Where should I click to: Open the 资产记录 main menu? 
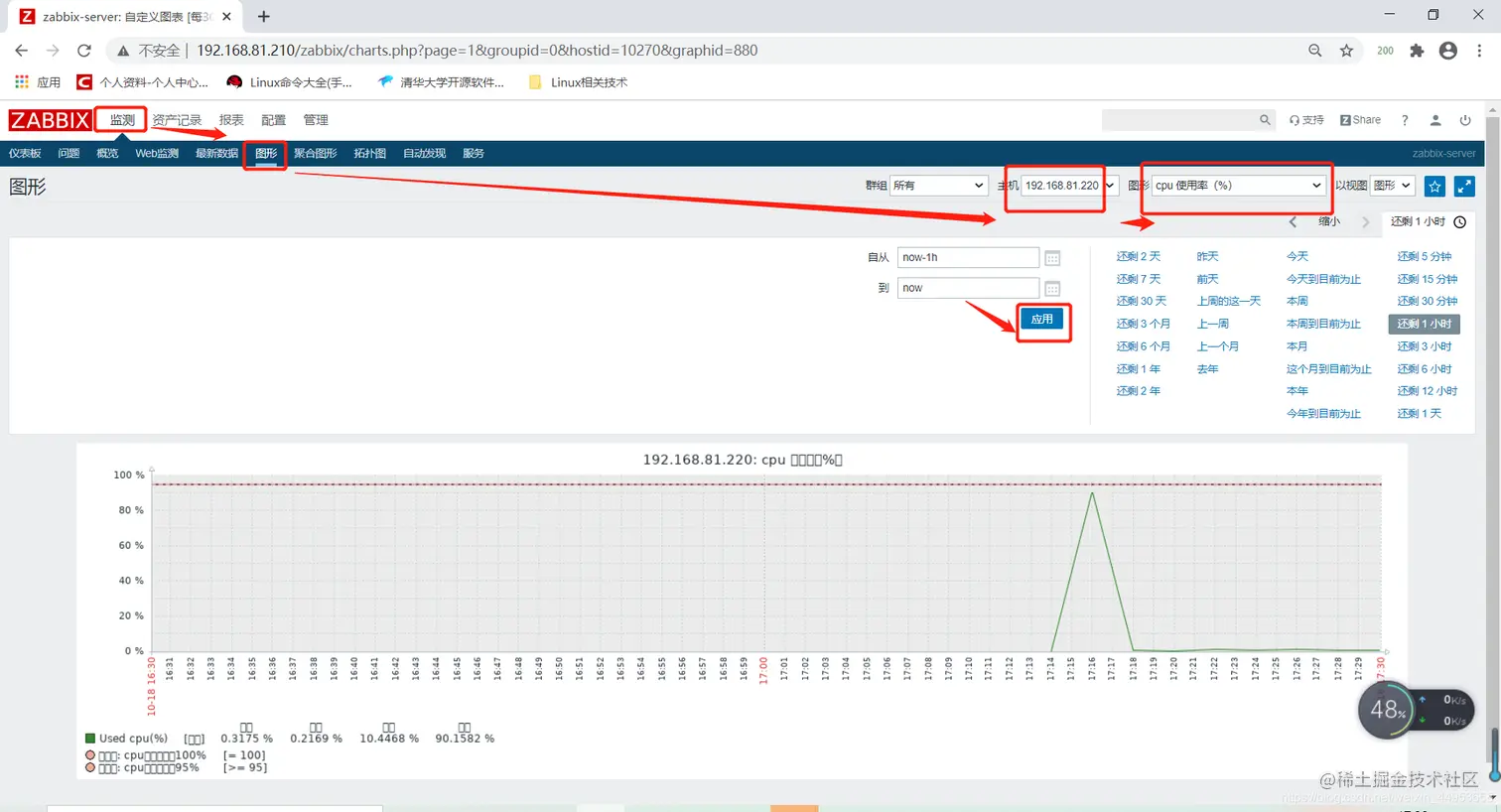pos(177,120)
